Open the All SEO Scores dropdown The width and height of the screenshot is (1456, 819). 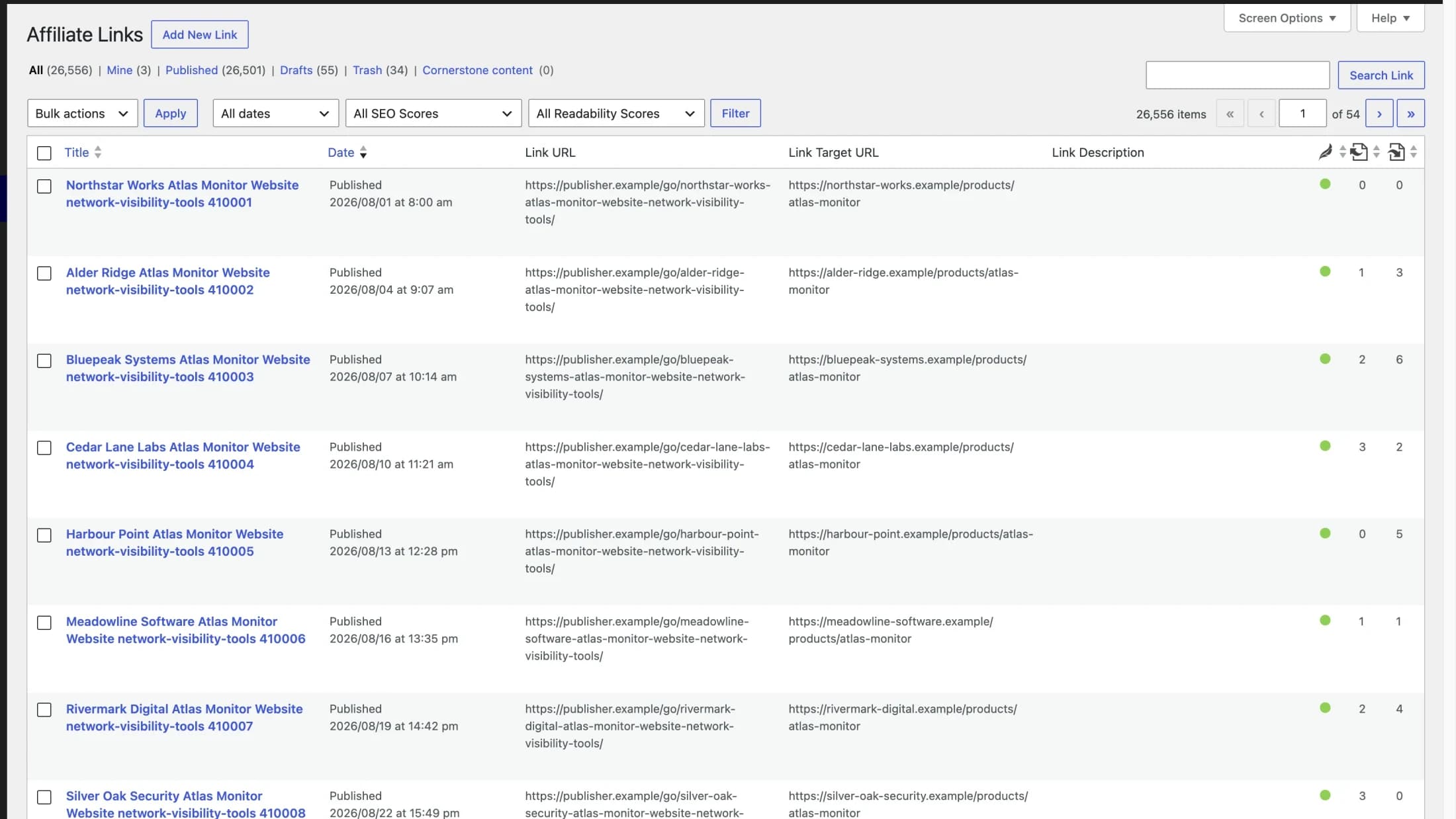coord(433,113)
